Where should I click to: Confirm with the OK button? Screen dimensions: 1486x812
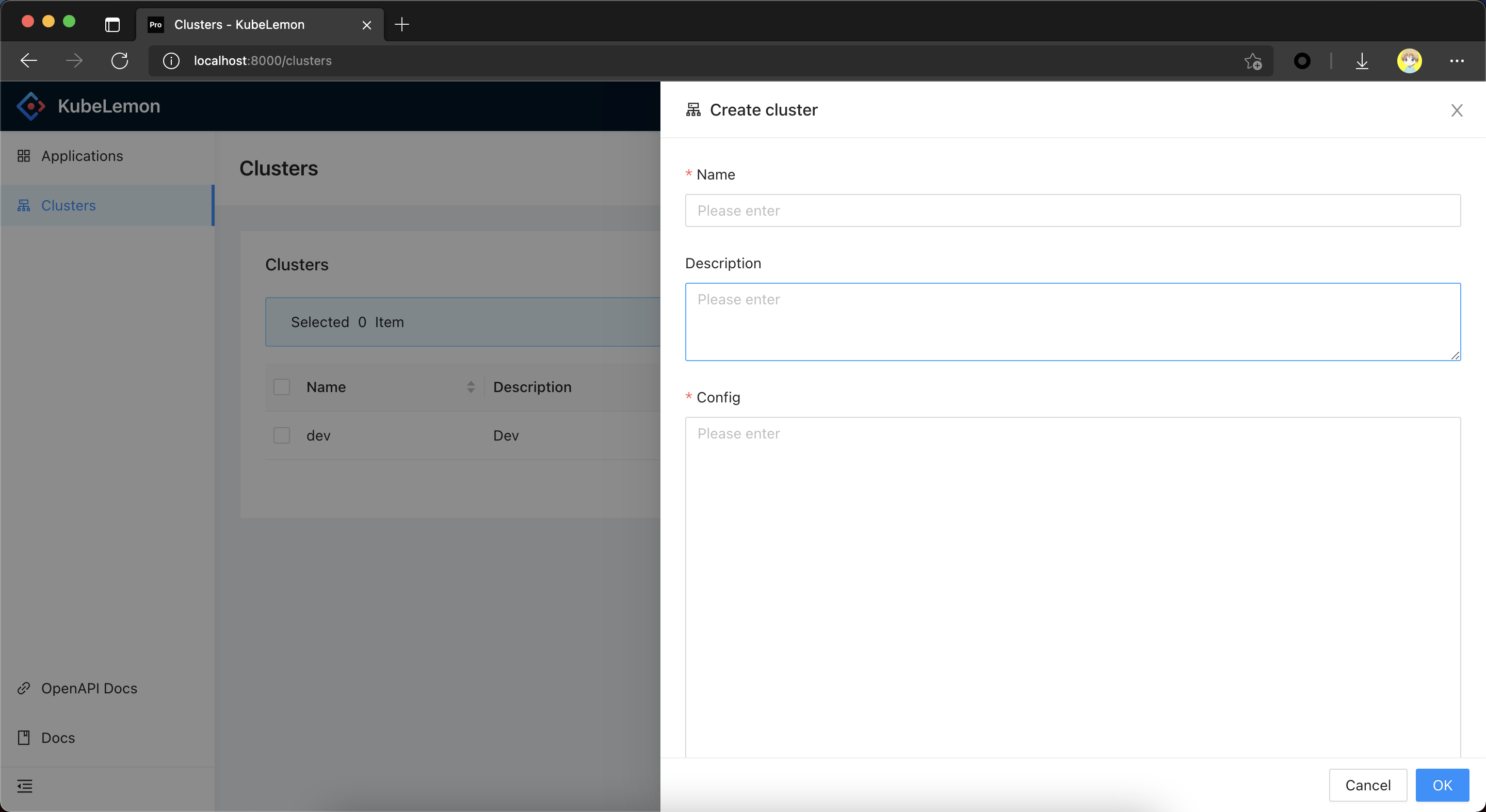coord(1442,785)
